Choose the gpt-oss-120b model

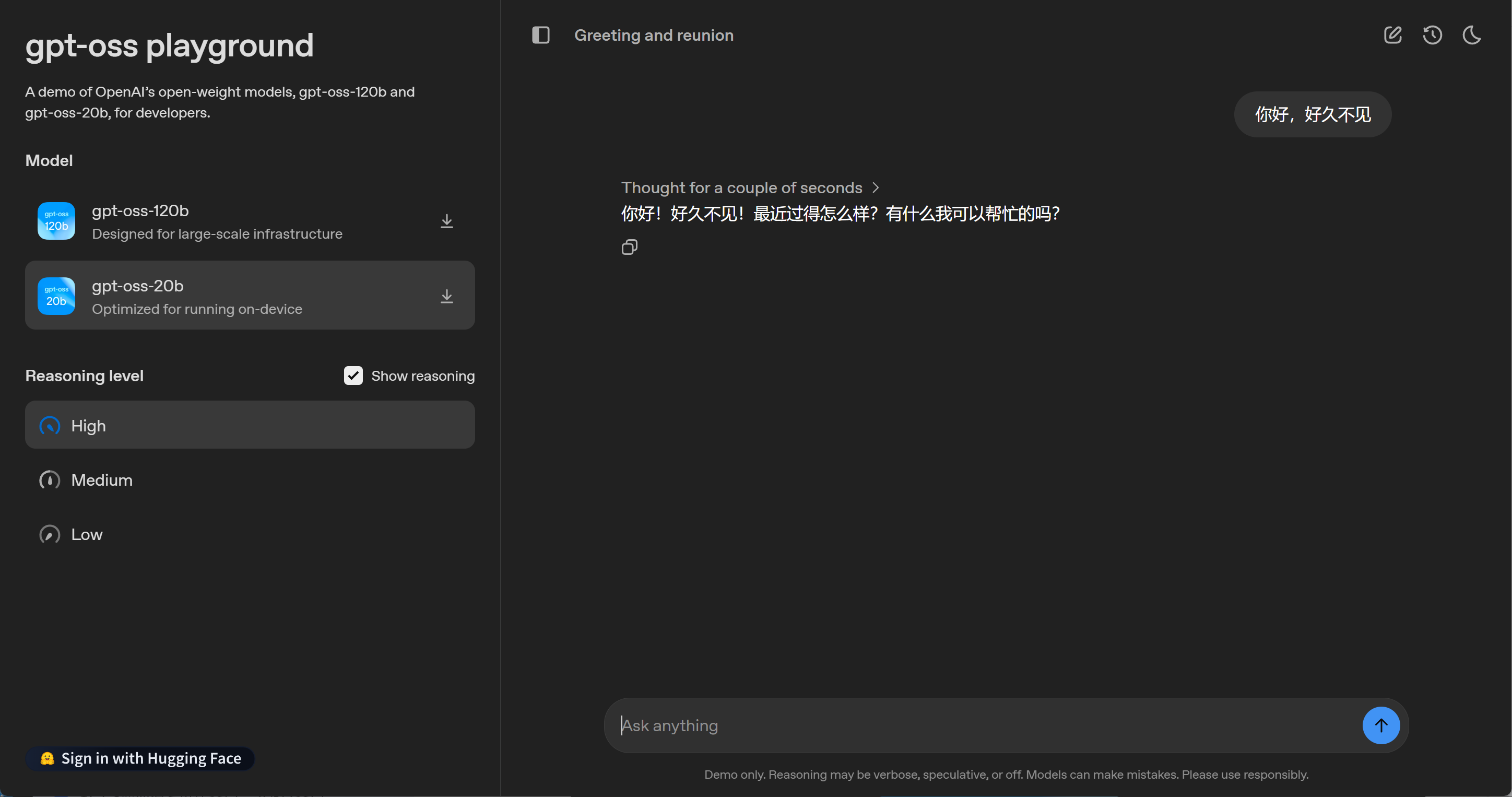[250, 221]
